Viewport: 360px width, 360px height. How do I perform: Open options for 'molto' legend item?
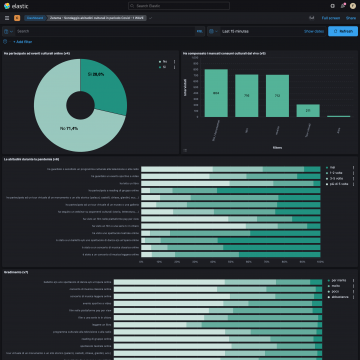[x=353, y=286]
